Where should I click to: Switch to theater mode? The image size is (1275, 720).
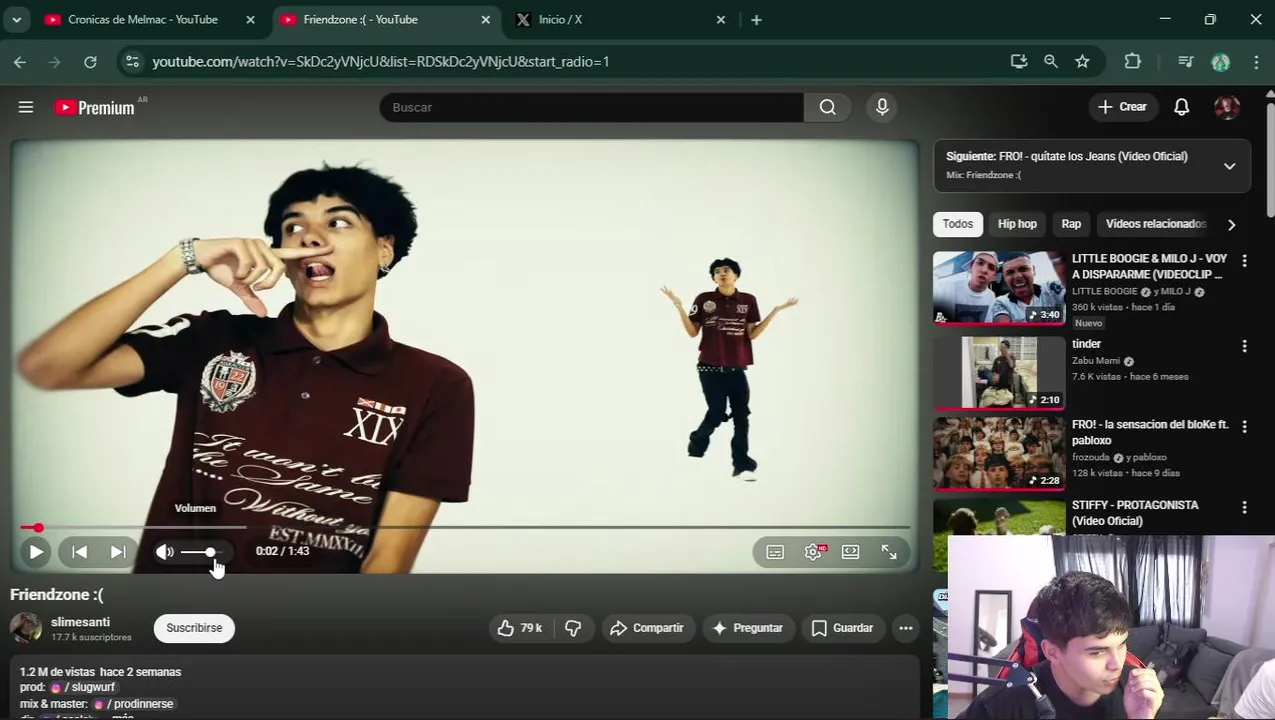(850, 552)
